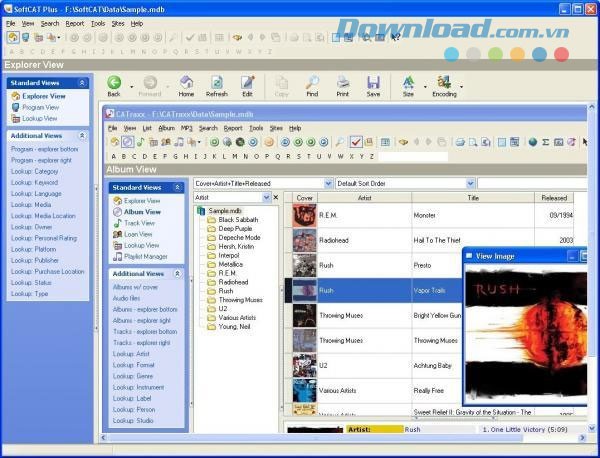The height and width of the screenshot is (458, 600).
Task: Click the Home toolbar icon
Action: (187, 82)
